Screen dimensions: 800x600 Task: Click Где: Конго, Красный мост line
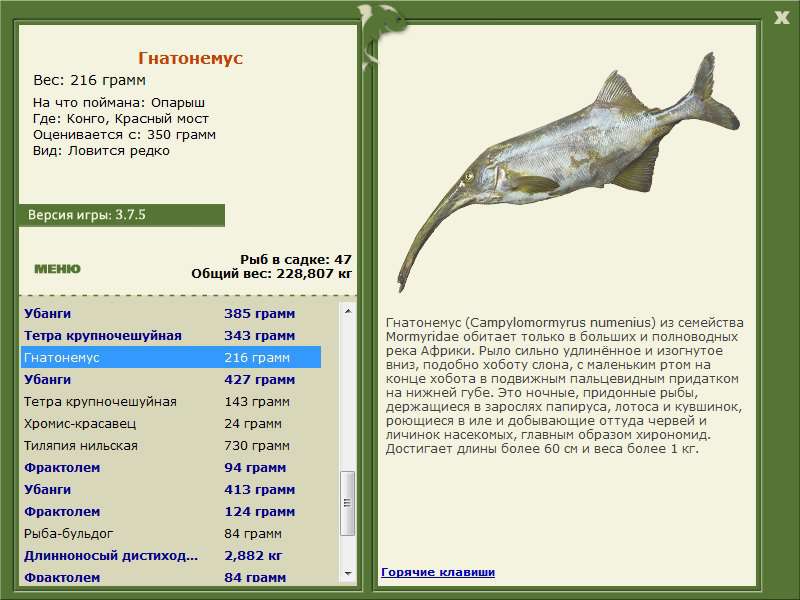121,119
